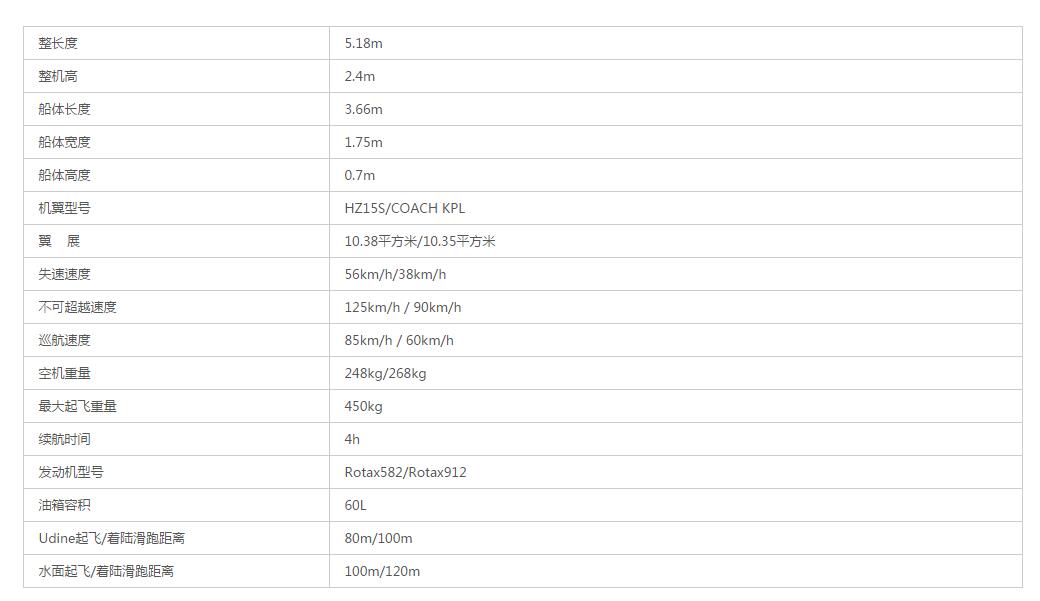Click the 续航时间 label
Image resolution: width=1040 pixels, height=601 pixels.
[x=64, y=439]
